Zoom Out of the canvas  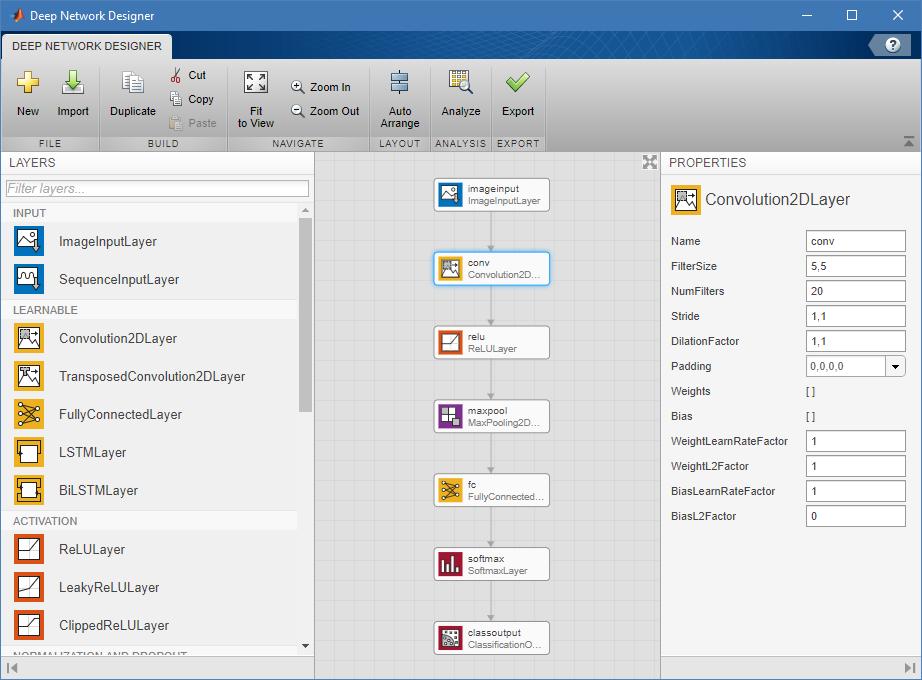pyautogui.click(x=325, y=111)
